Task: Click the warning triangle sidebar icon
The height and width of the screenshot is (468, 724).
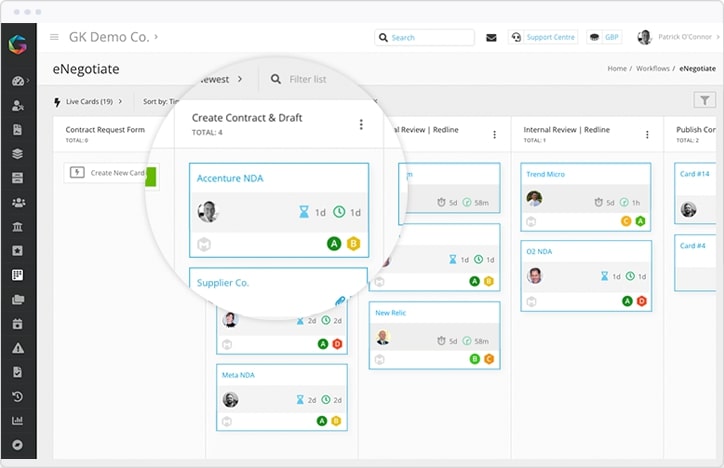Action: (x=18, y=348)
